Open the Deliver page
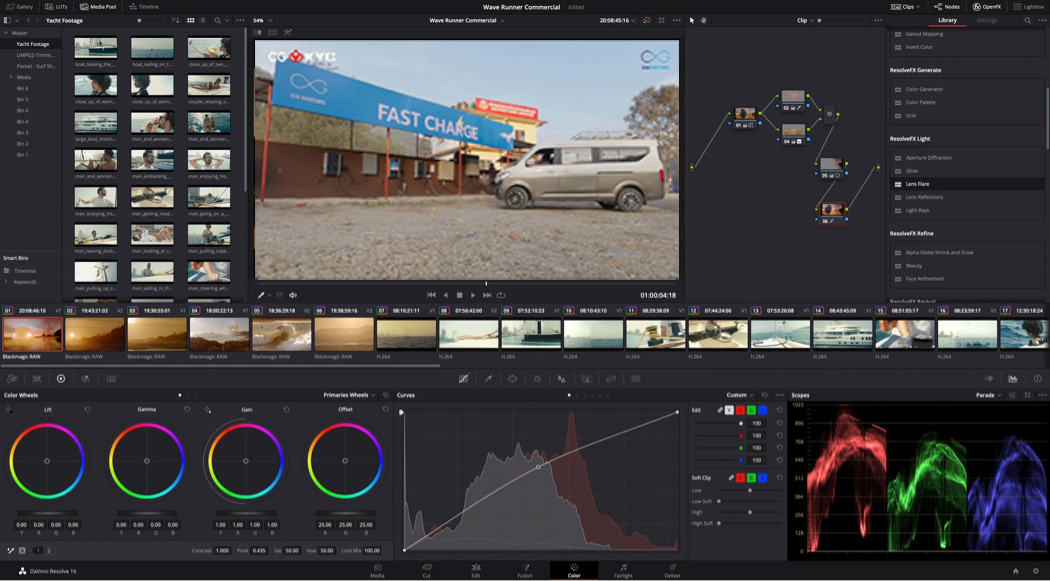This screenshot has height=581, width=1050. 672,570
